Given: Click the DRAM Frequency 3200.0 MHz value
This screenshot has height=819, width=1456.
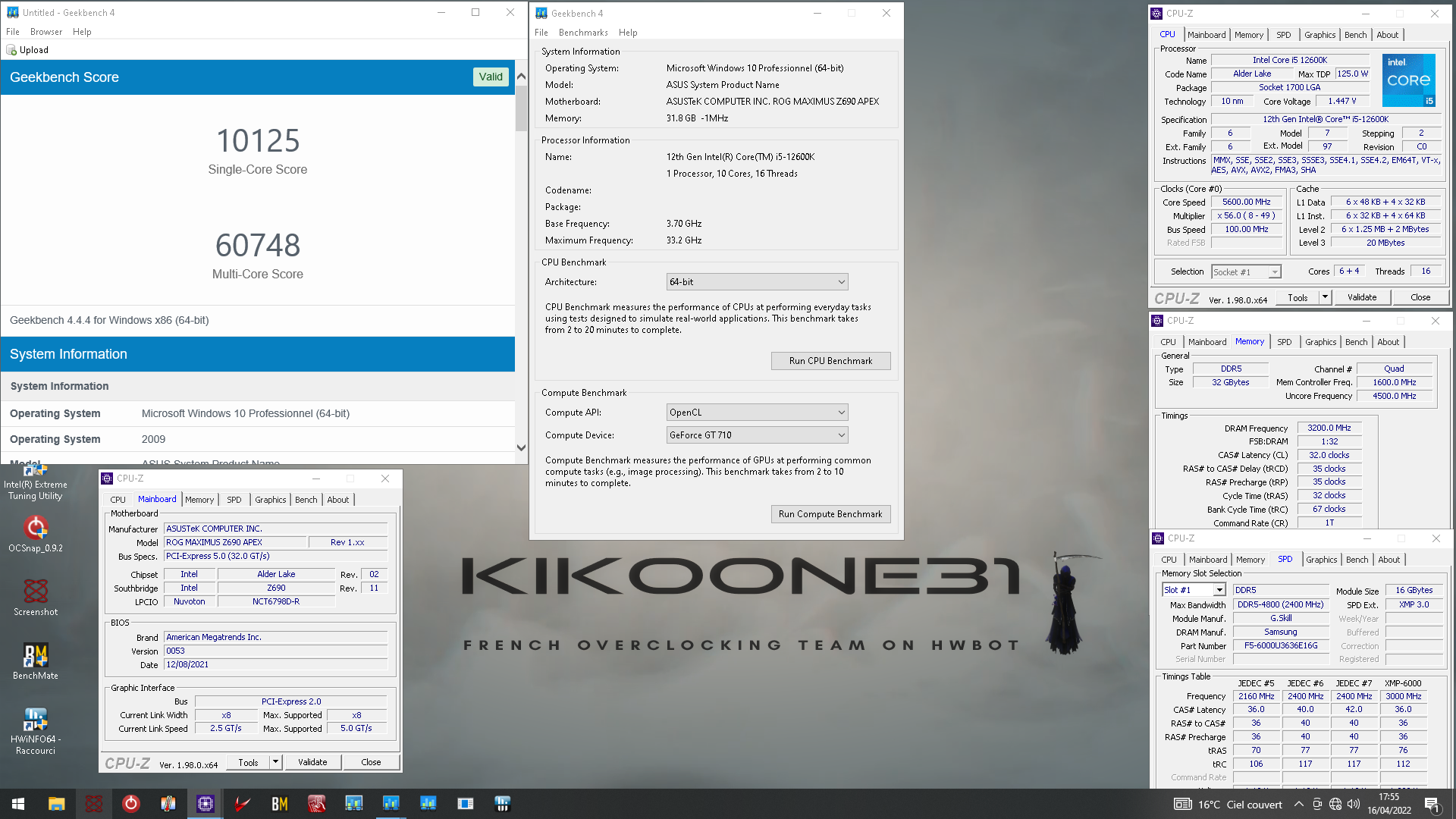Looking at the screenshot, I should (1329, 428).
